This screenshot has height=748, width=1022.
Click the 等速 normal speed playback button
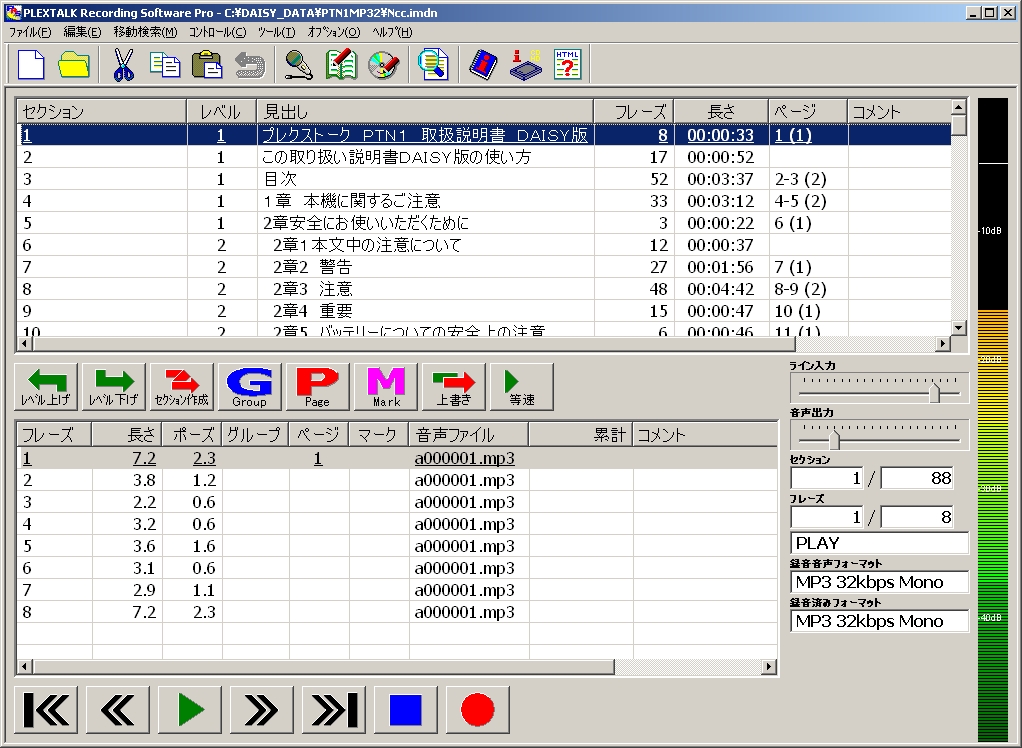[x=521, y=387]
